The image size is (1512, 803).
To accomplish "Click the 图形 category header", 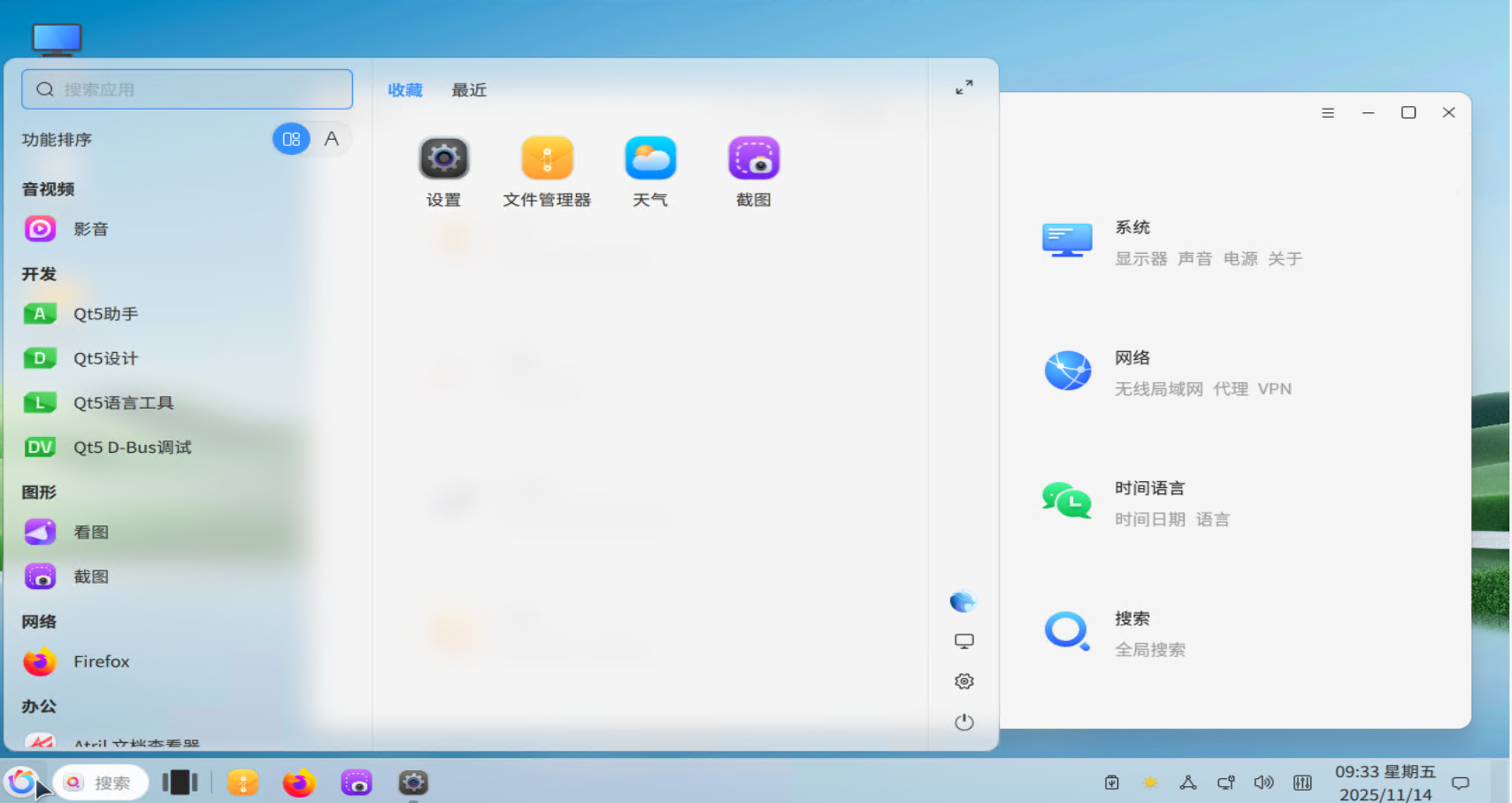I will tap(39, 493).
